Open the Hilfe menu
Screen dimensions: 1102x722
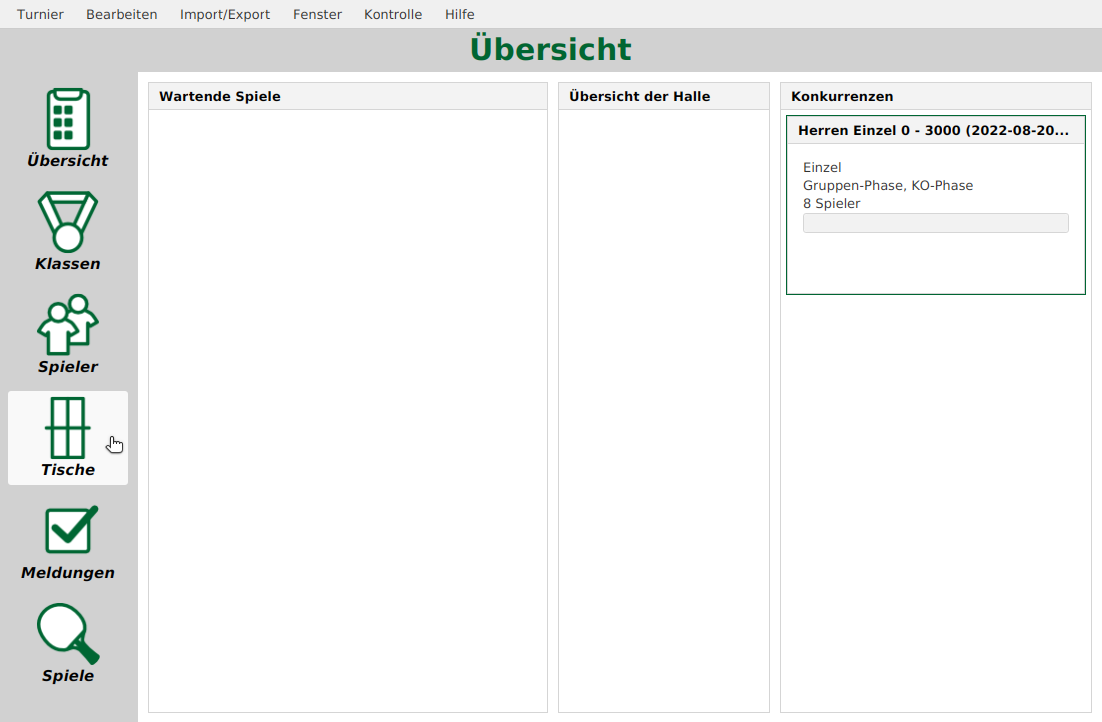coord(459,14)
